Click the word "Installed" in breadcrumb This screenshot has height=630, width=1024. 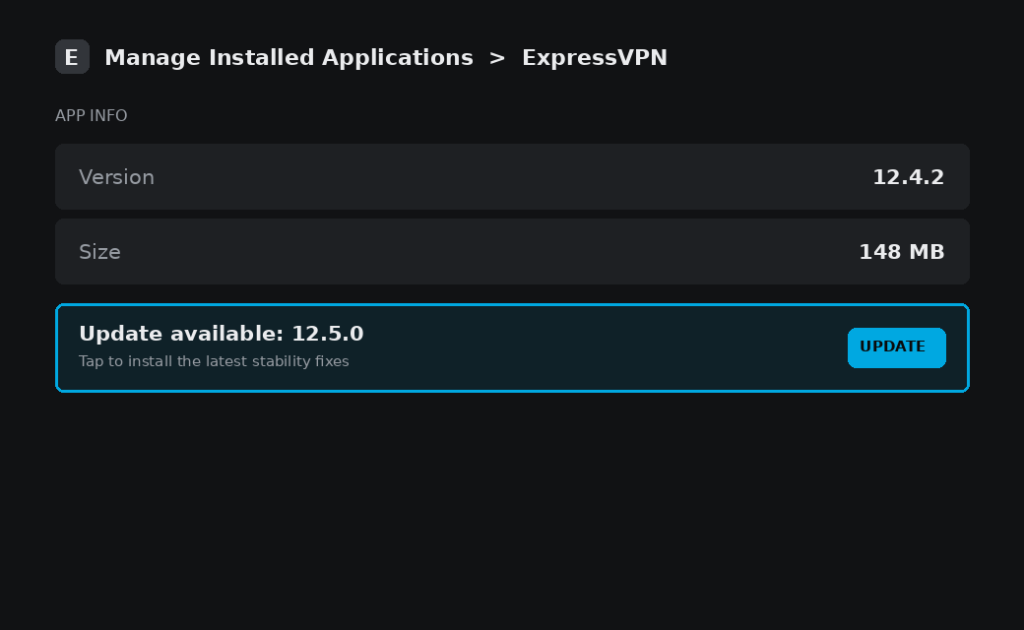coord(261,57)
